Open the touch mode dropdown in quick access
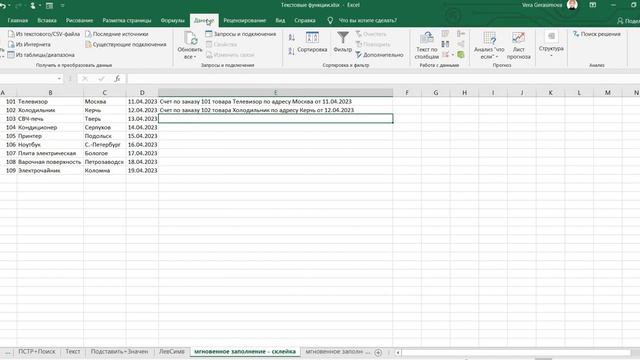The image size is (640, 360). click(x=40, y=6)
